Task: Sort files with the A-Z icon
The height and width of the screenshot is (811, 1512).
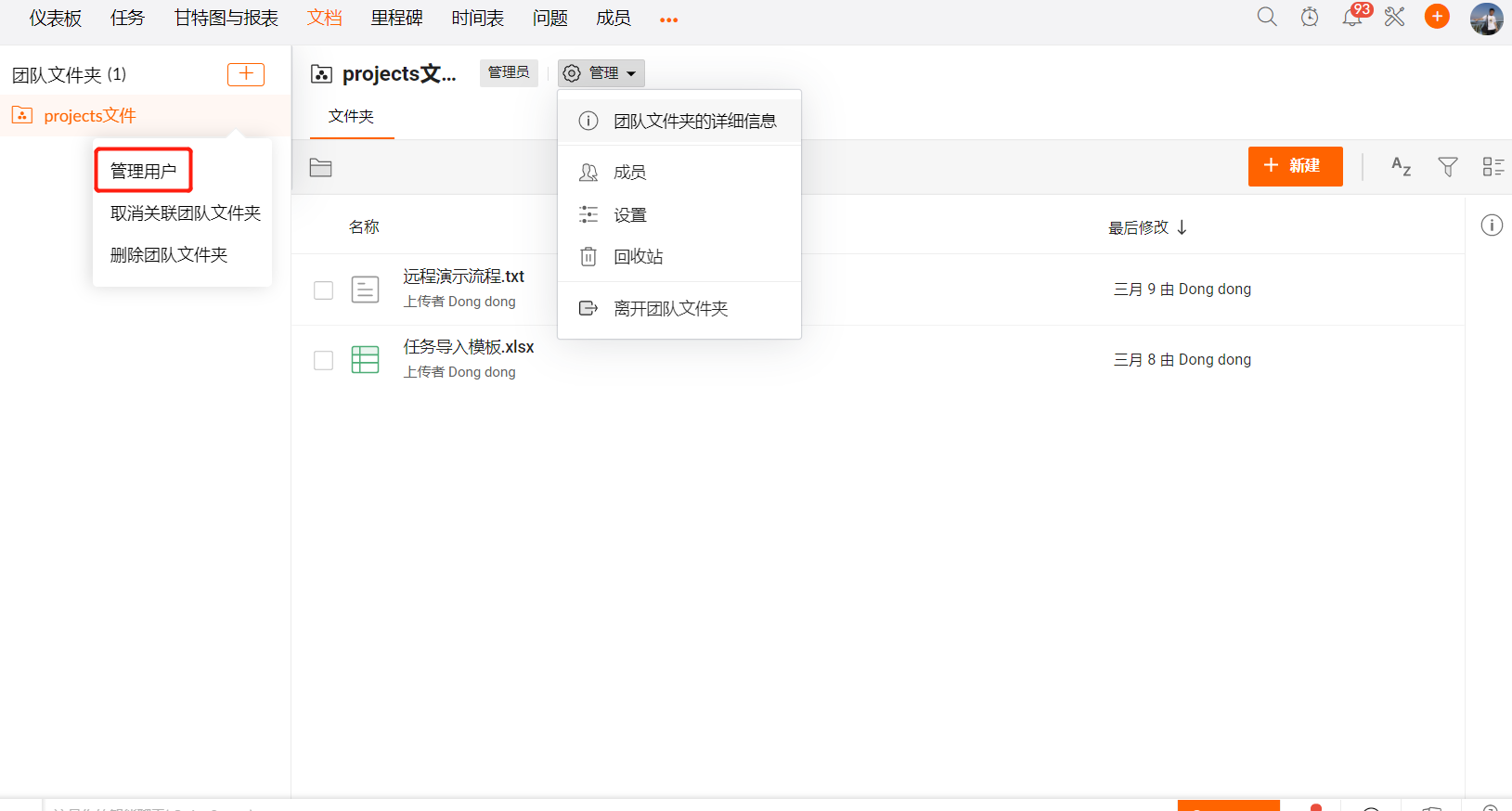Action: click(x=1401, y=167)
